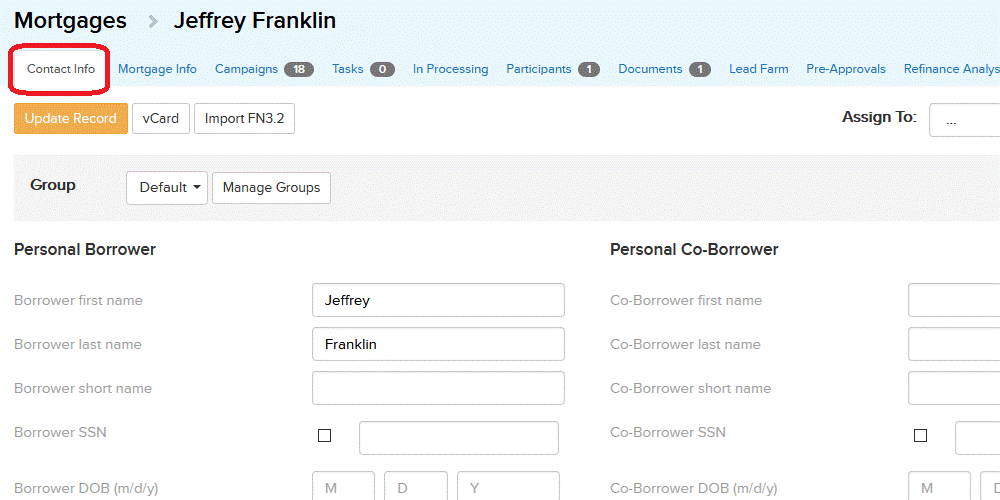
Task: Click the 'Personal Co-Borrower' heading
Action: coord(694,250)
